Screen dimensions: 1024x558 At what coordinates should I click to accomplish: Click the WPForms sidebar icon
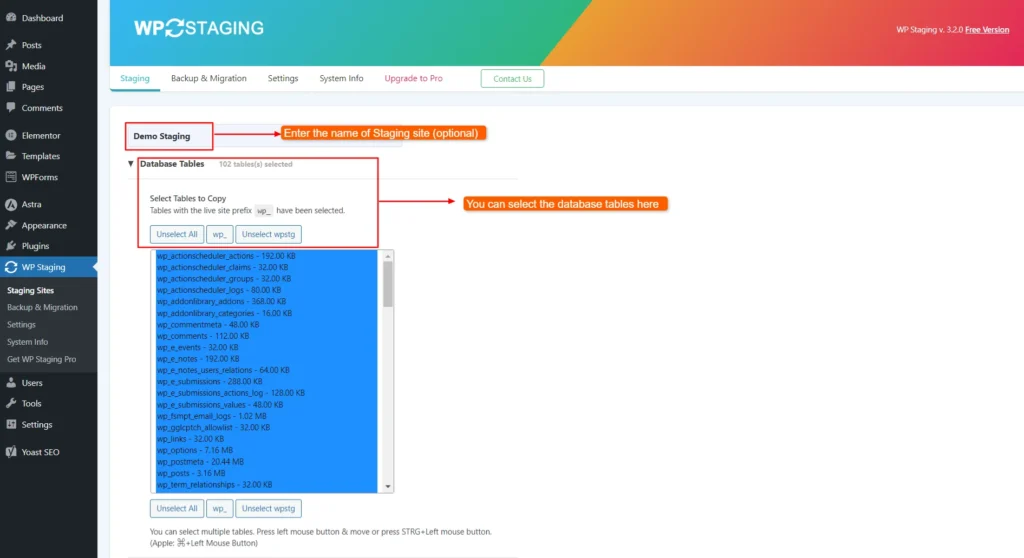10,177
